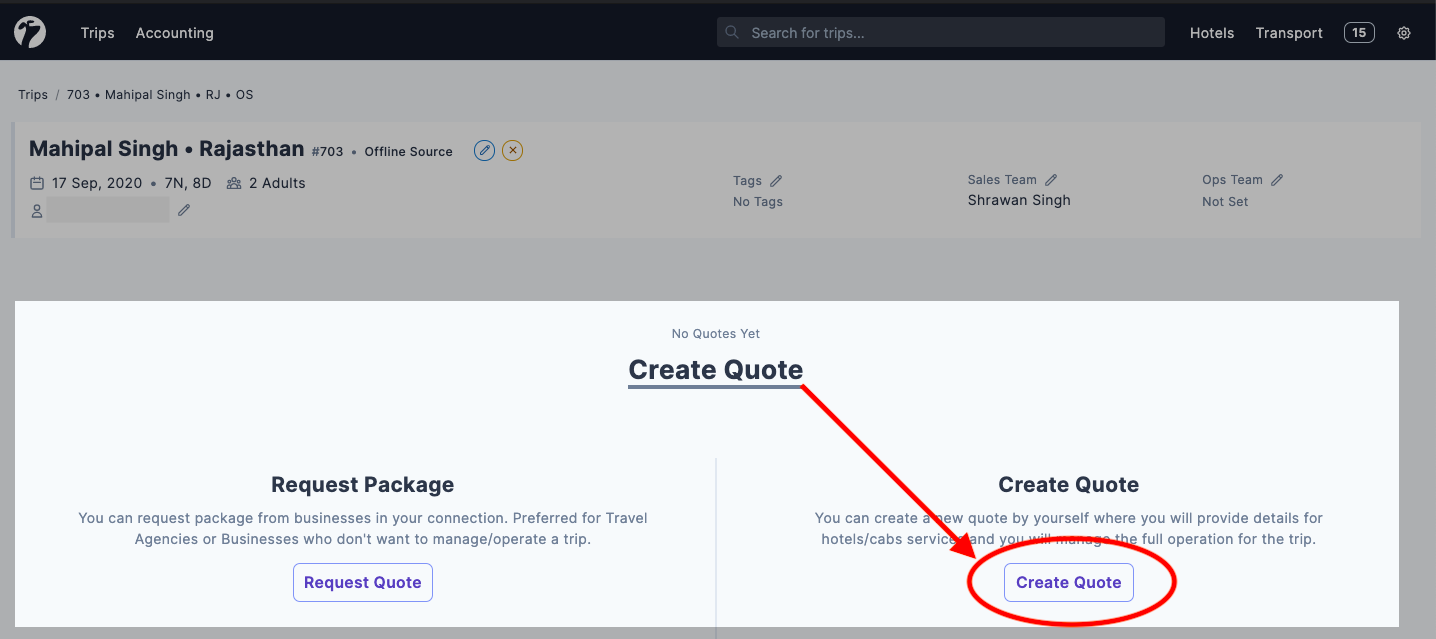Image resolution: width=1436 pixels, height=639 pixels.
Task: Click the adults group icon near 2 Adults
Action: click(x=233, y=183)
